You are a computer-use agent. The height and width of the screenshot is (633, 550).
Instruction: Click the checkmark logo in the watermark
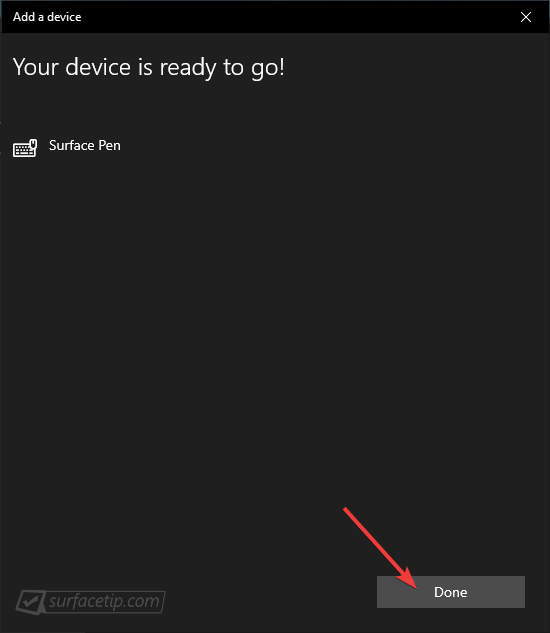[x=30, y=602]
